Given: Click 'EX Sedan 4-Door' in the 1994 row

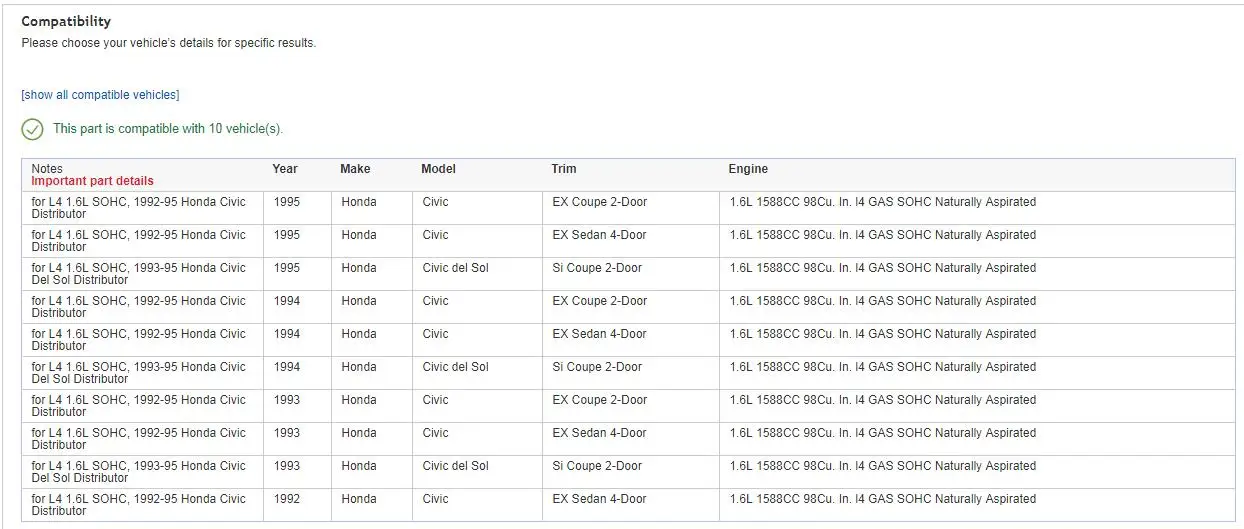Looking at the screenshot, I should pos(600,334).
